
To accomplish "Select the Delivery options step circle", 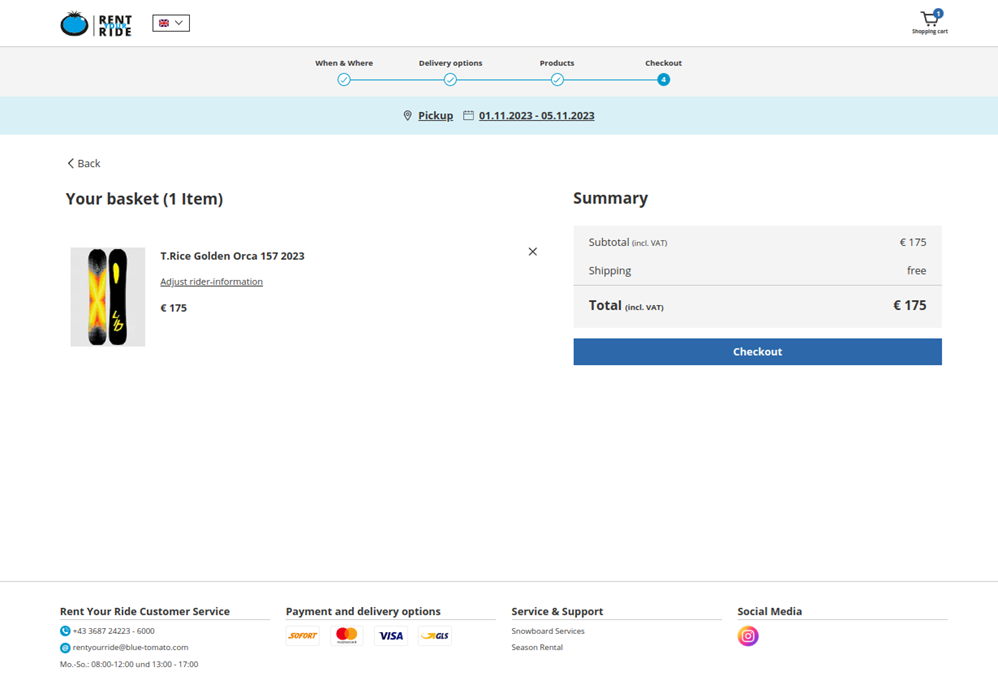I will point(450,79).
